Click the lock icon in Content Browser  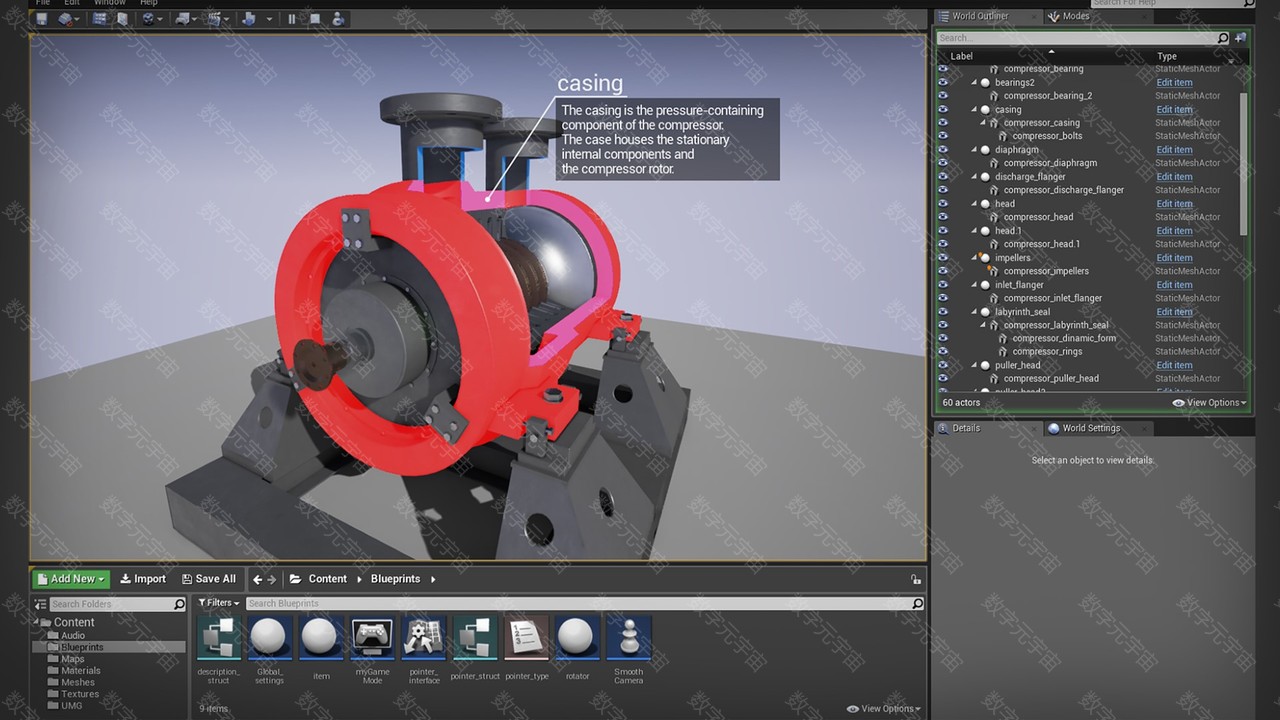pyautogui.click(x=915, y=579)
